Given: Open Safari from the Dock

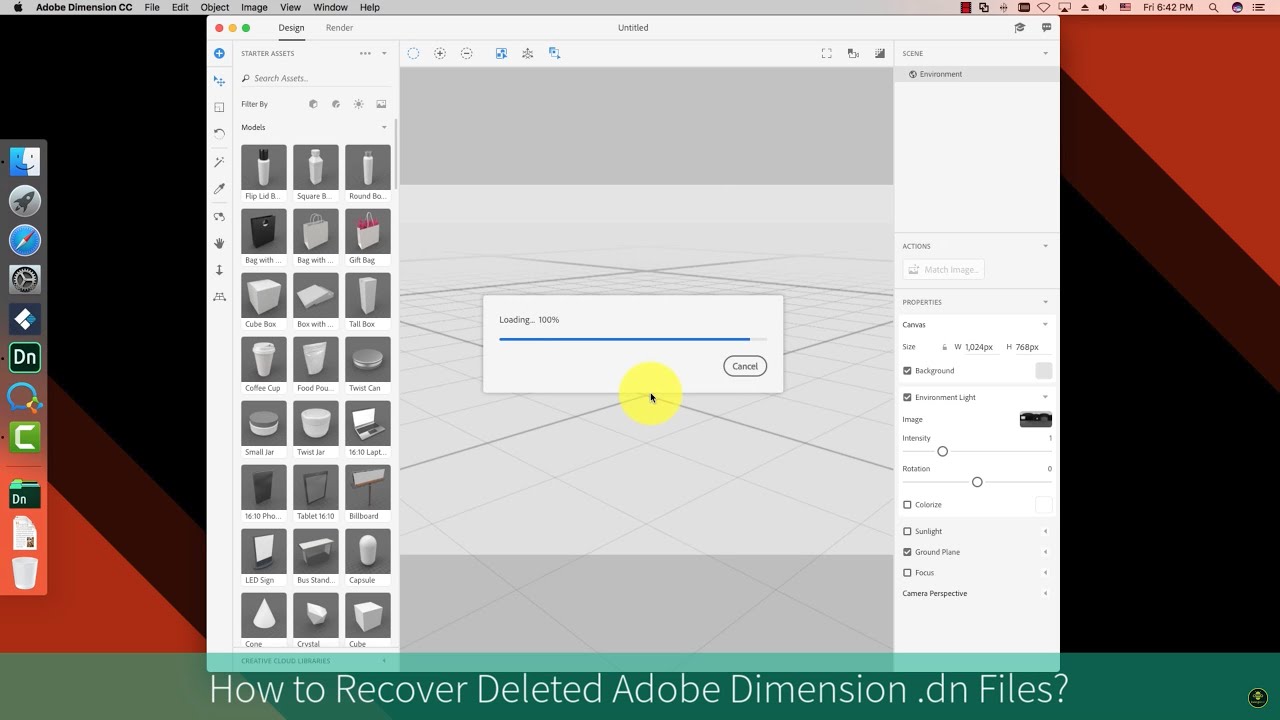Looking at the screenshot, I should click(x=25, y=240).
